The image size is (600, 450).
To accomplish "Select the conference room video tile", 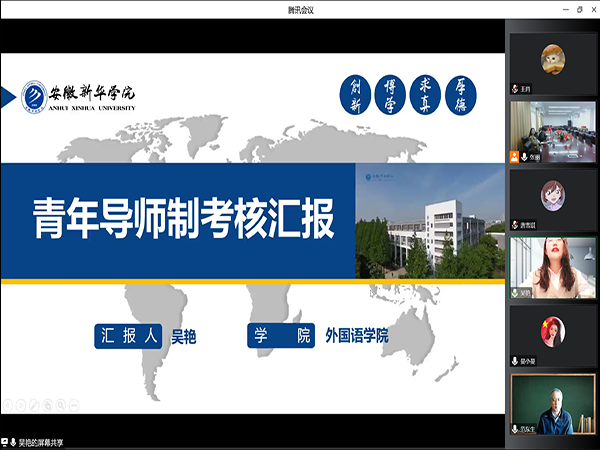I will 554,131.
